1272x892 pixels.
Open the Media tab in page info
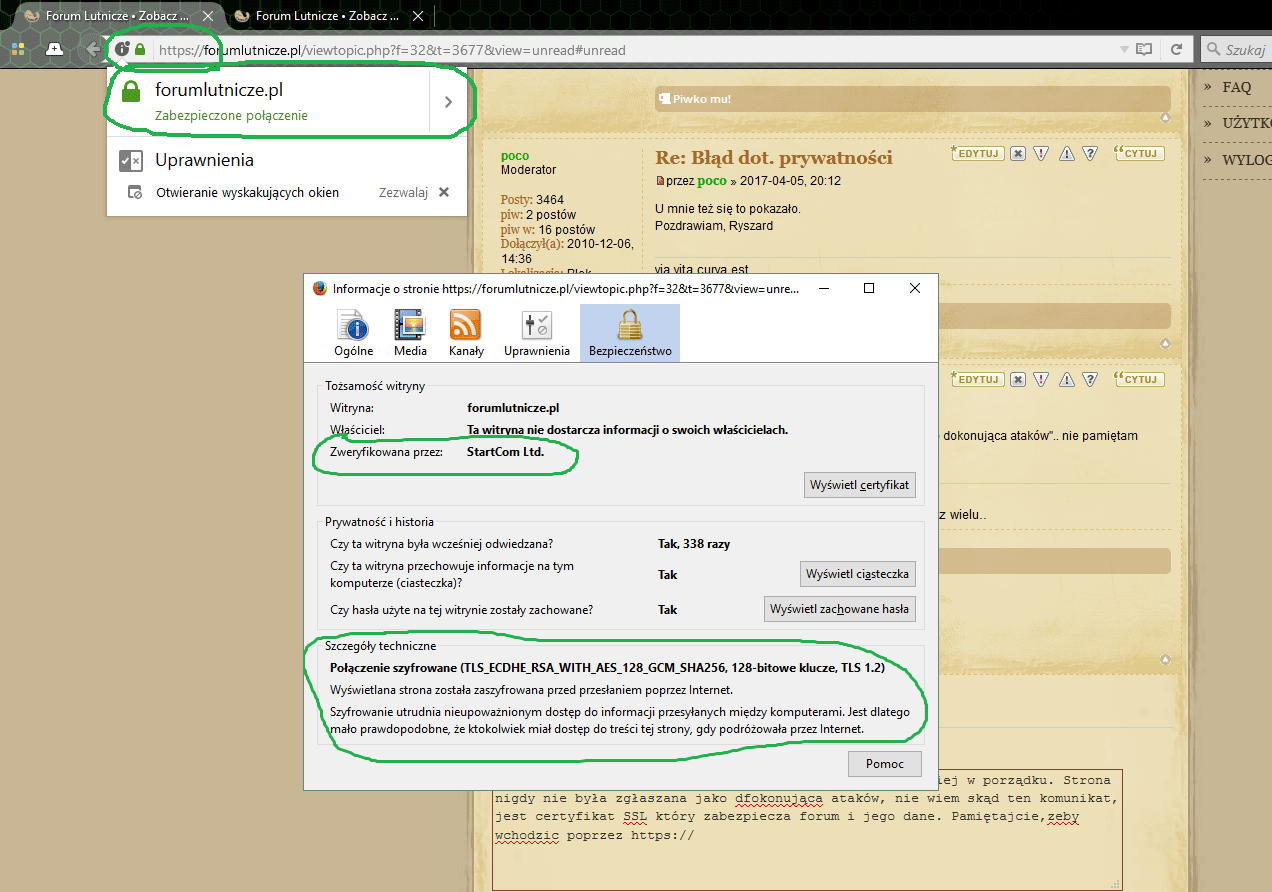coord(410,333)
